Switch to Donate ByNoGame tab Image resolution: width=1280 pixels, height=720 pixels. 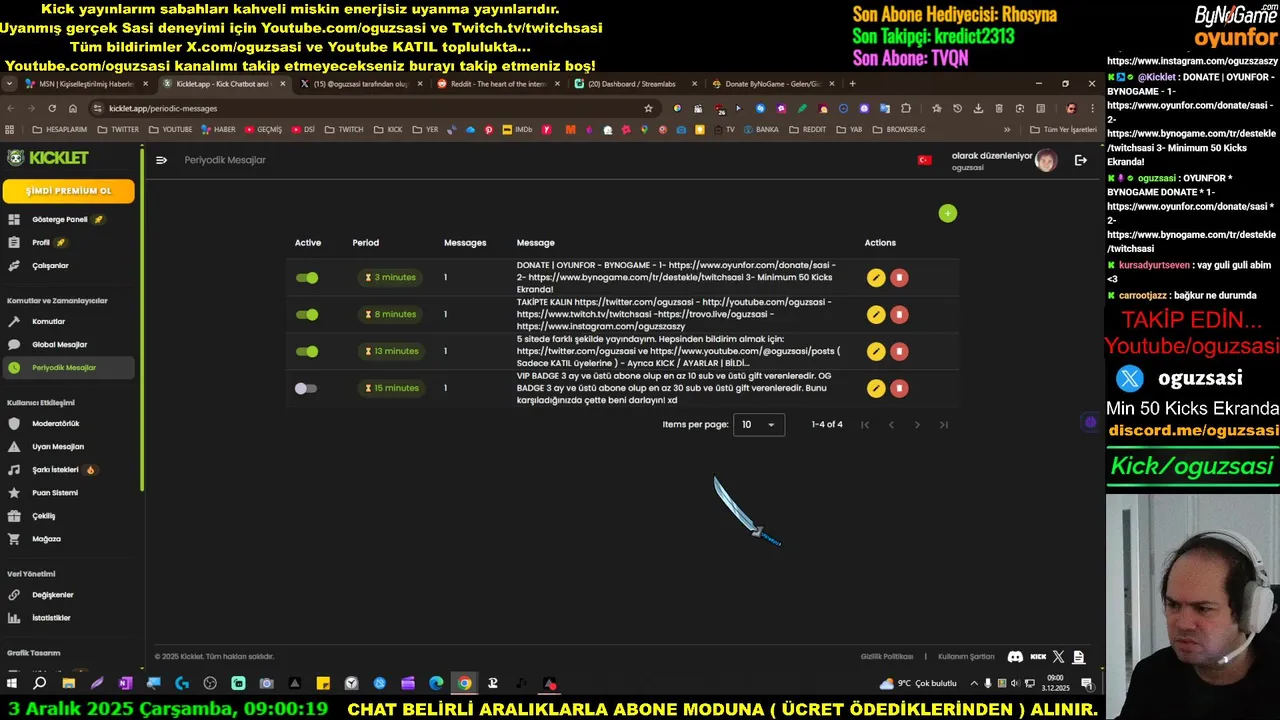point(772,84)
